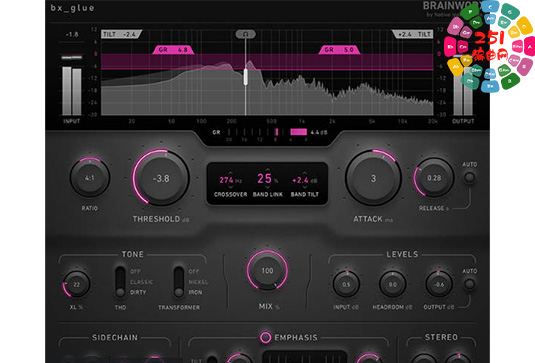Click the high band GR 5.0 tag
This screenshot has width=535, height=363.
339,50
